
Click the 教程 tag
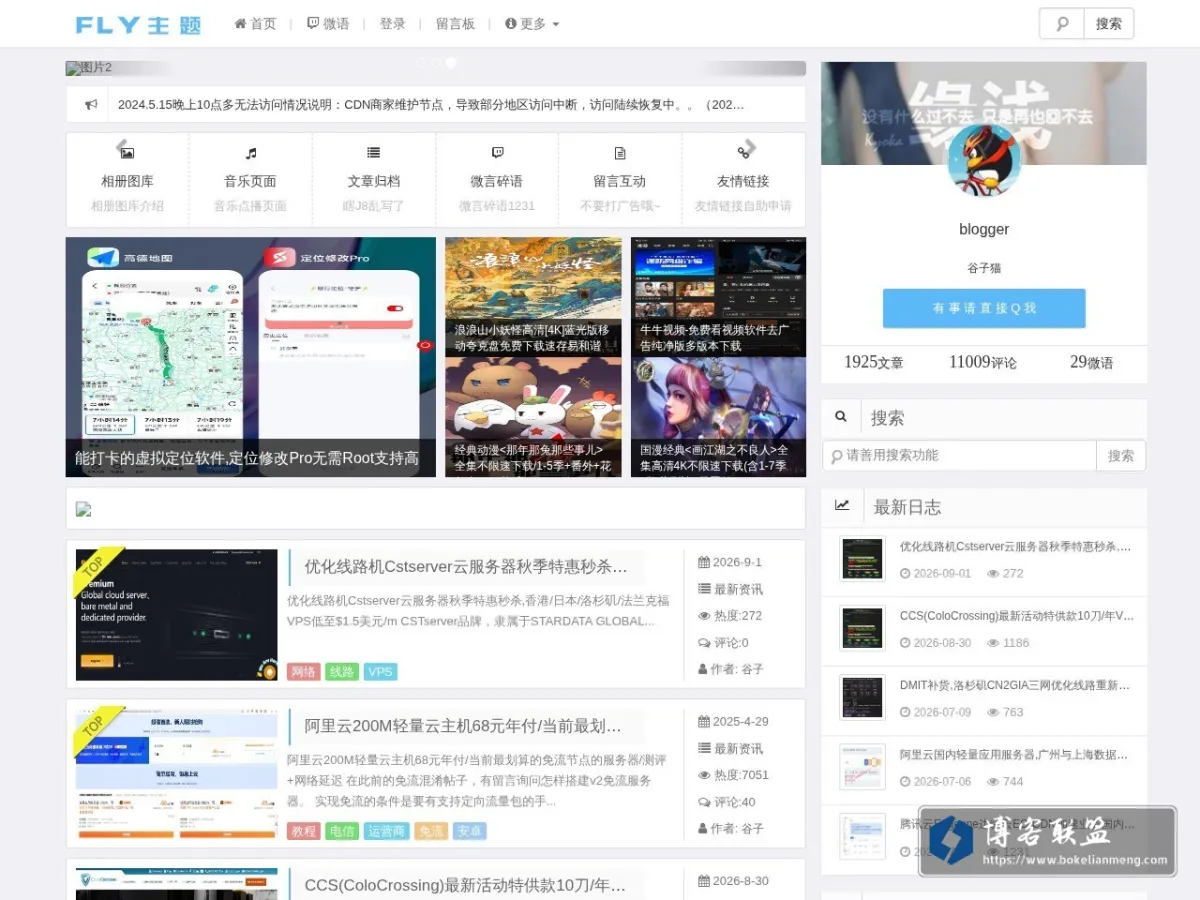point(304,831)
